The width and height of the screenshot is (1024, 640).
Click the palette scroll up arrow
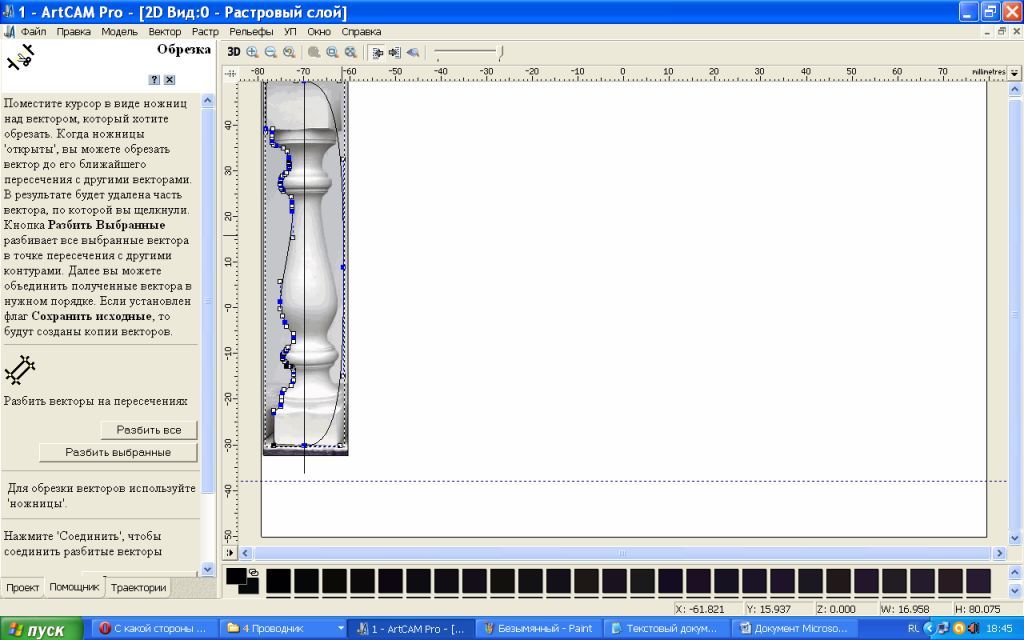[x=1014, y=573]
